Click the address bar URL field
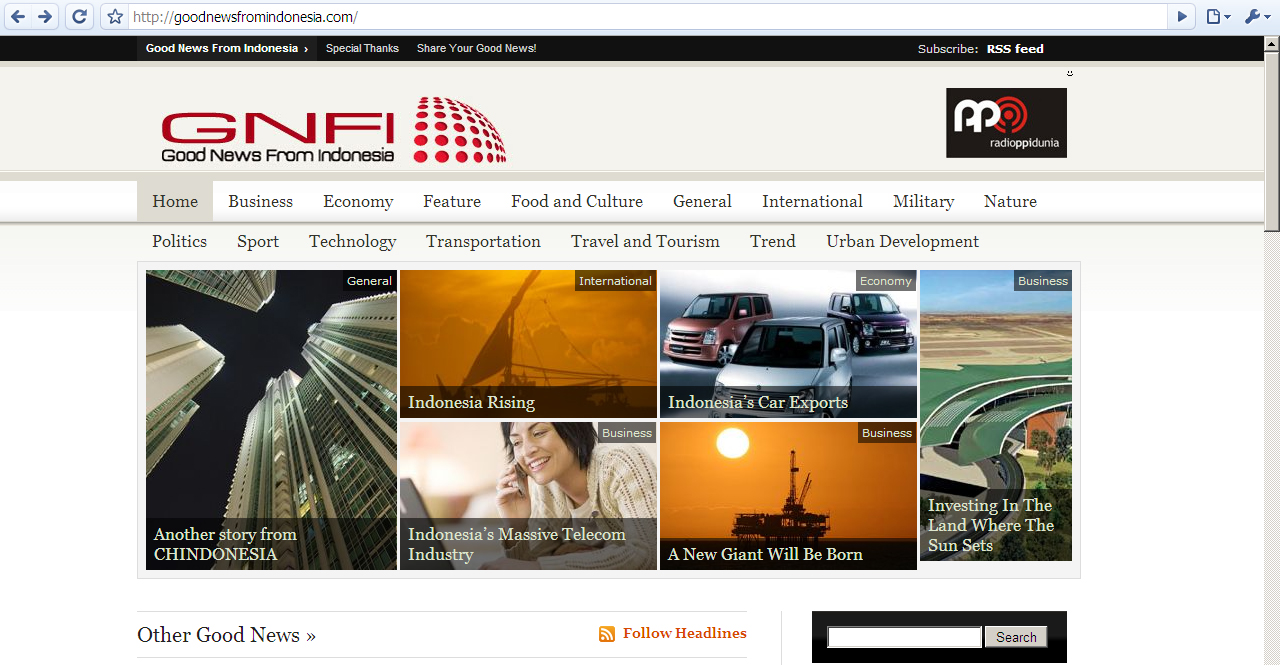Screen dimensions: 1280x665 coord(640,17)
